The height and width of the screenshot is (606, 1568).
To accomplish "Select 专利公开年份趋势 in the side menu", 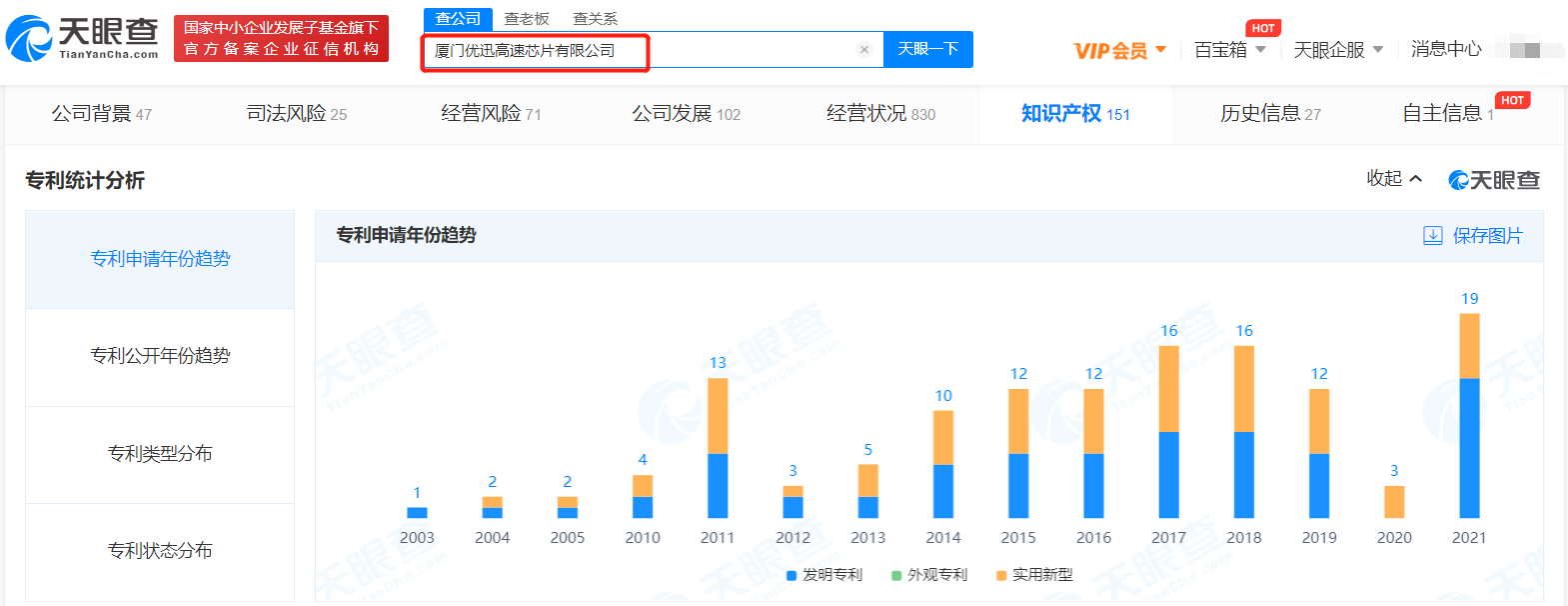I will click(160, 356).
